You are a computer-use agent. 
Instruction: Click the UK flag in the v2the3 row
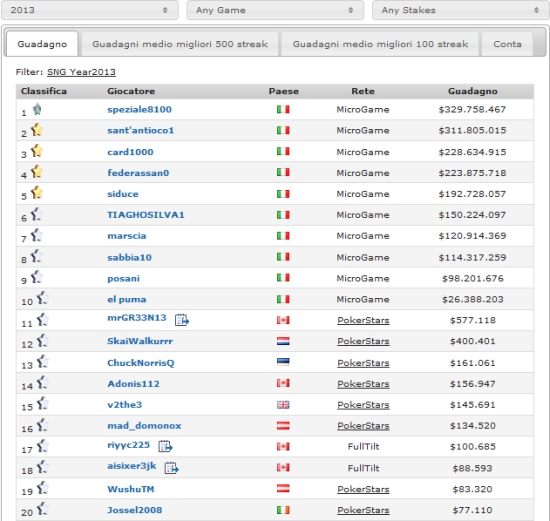pos(283,405)
